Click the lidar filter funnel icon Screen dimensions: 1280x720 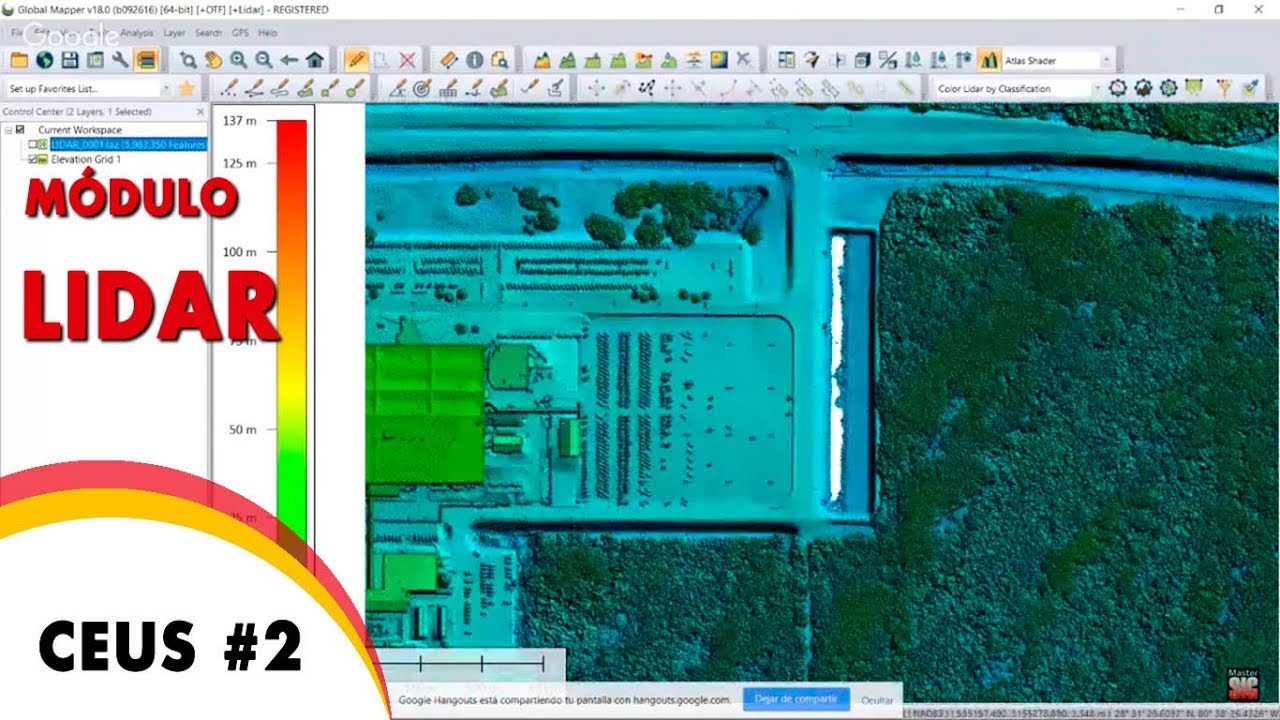tap(1222, 88)
